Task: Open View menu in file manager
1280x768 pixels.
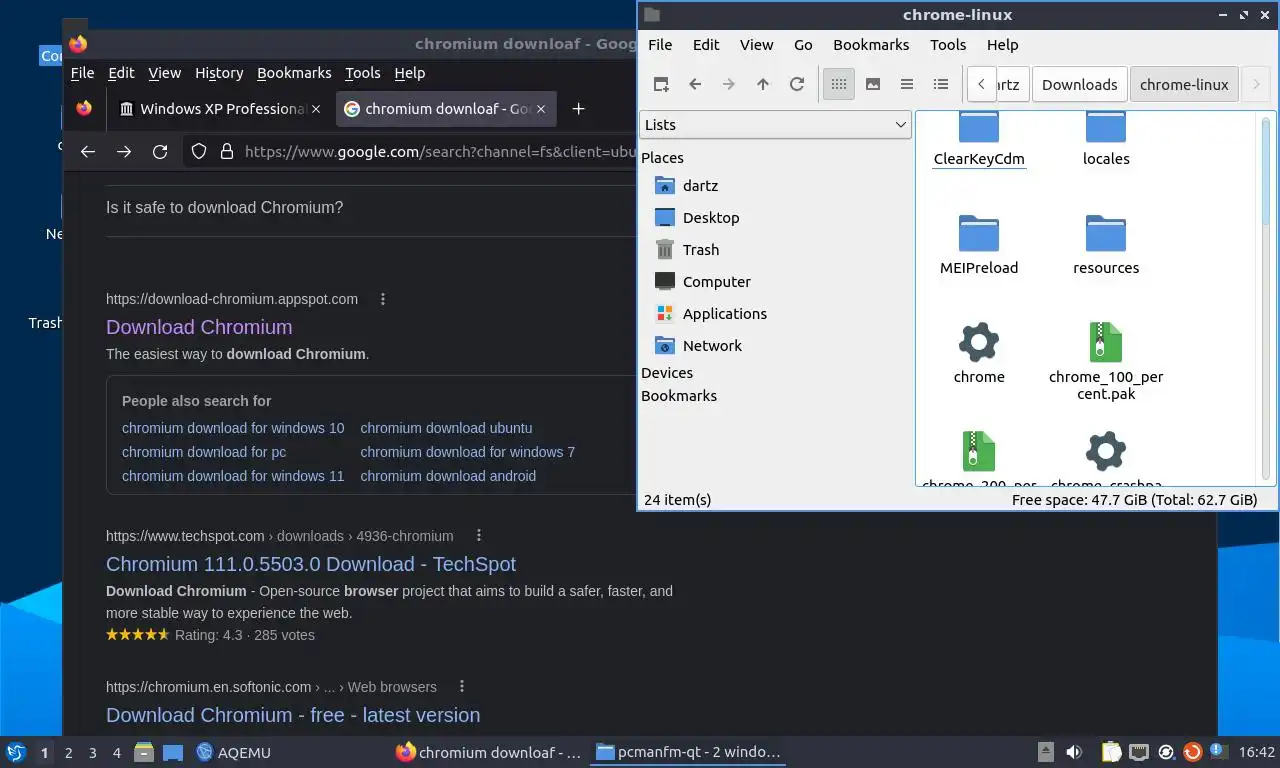Action: pyautogui.click(x=756, y=44)
